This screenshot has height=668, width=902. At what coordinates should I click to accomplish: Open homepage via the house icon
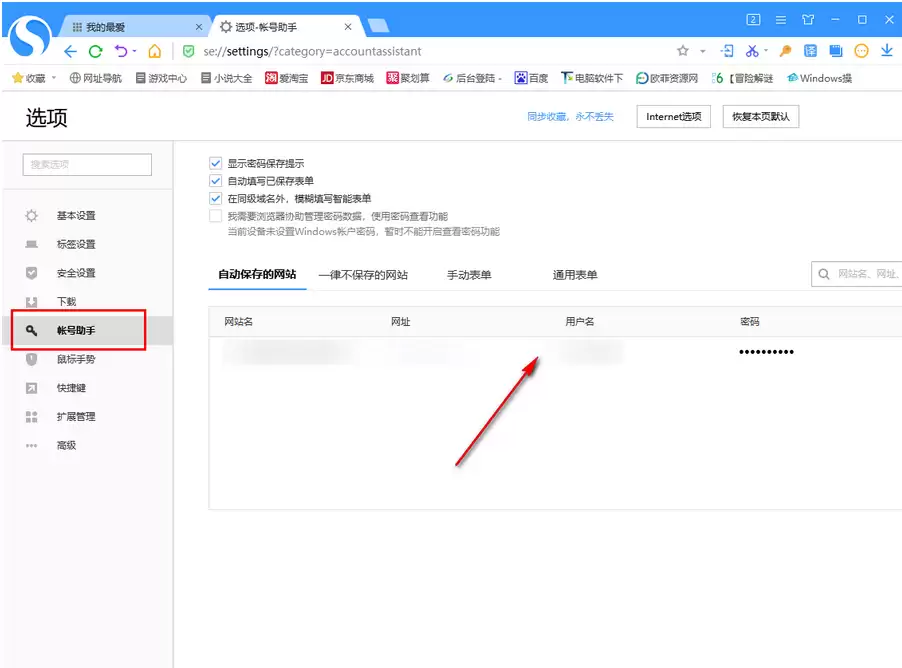pyautogui.click(x=154, y=51)
